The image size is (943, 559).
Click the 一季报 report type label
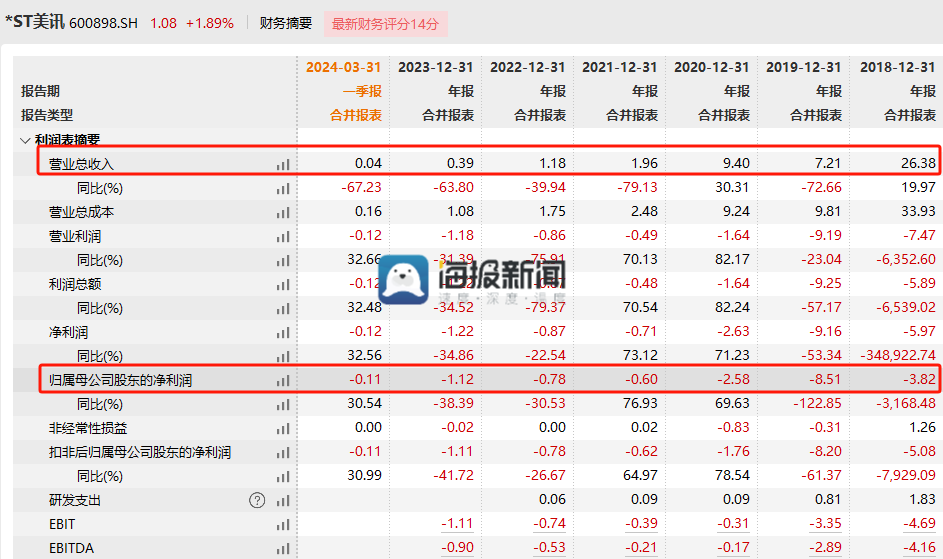click(x=362, y=91)
